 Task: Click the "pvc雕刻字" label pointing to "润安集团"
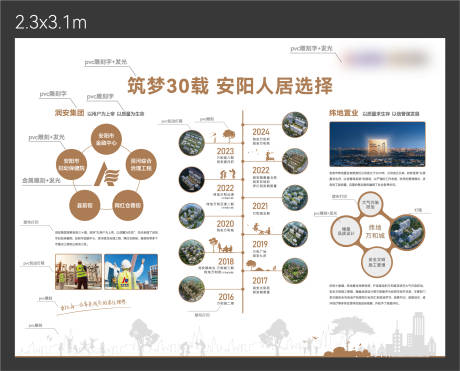pyautogui.click(x=53, y=94)
